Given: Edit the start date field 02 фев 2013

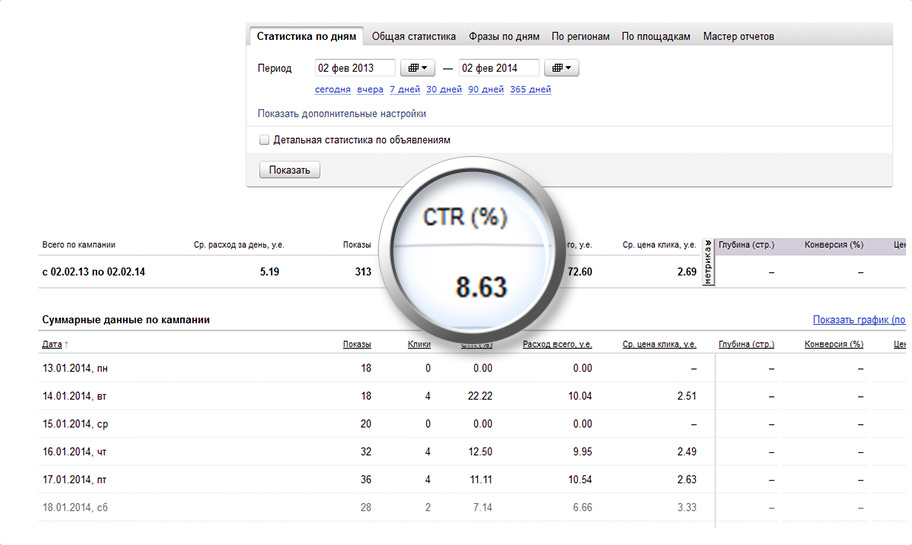Looking at the screenshot, I should pos(355,68).
